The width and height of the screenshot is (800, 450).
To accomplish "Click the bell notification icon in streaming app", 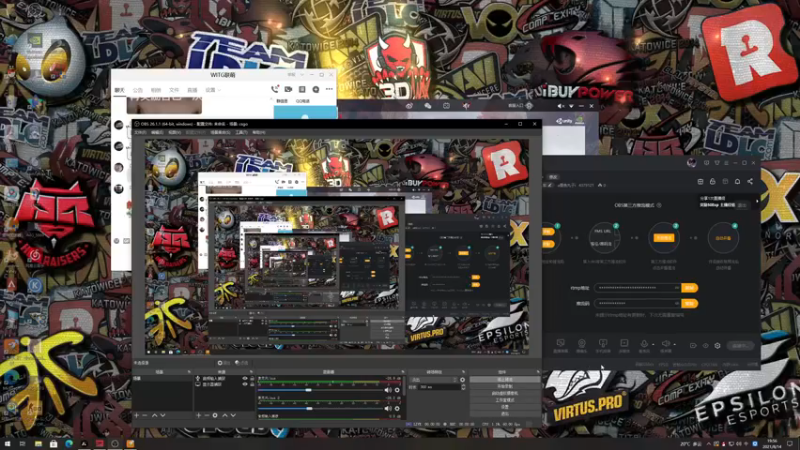I will click(738, 181).
